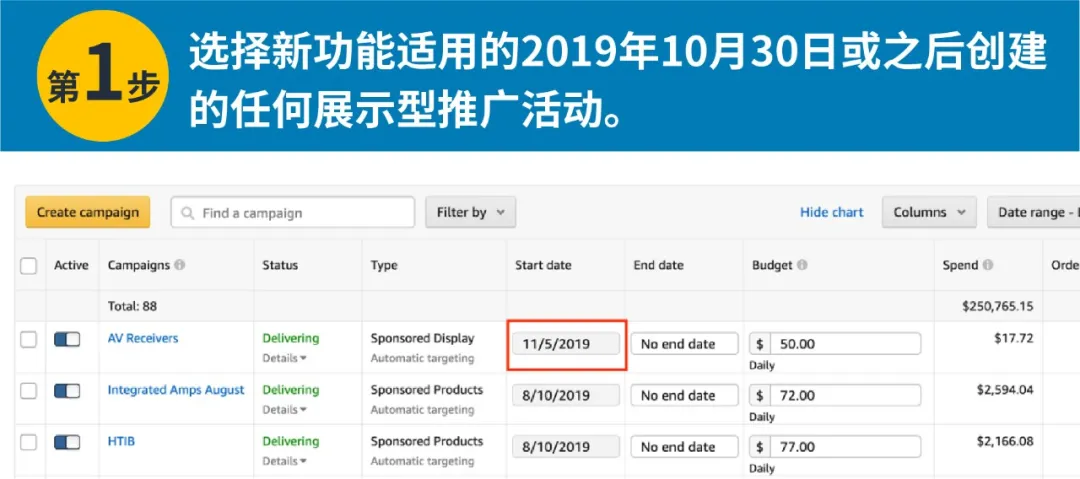Viewport: 1080px width, 479px height.
Task: Click info icon beside Budget header
Action: coord(803,265)
